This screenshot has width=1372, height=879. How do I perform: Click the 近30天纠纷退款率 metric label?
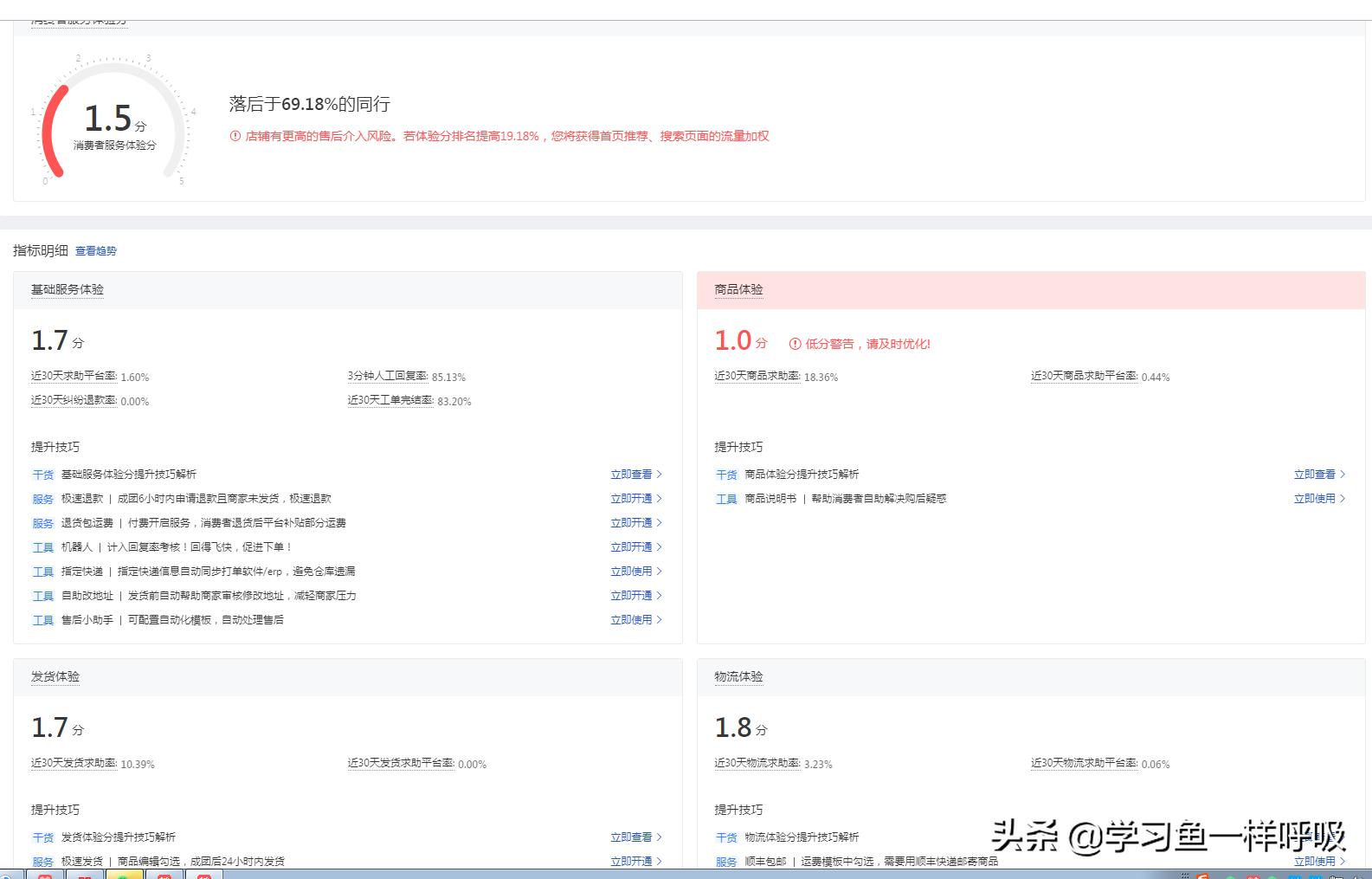[74, 401]
